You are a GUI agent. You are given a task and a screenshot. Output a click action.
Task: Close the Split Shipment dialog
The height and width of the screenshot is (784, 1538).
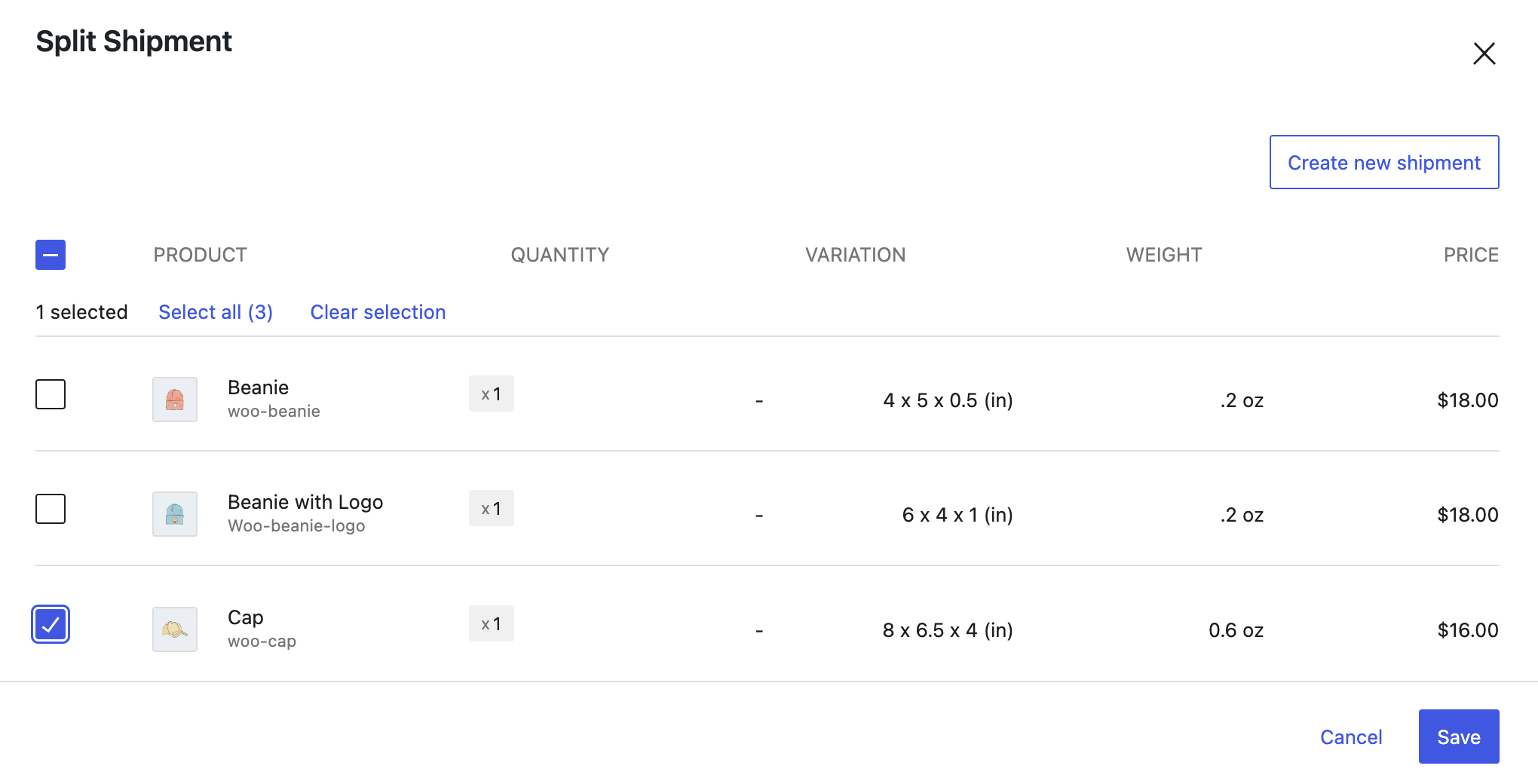[x=1483, y=54]
